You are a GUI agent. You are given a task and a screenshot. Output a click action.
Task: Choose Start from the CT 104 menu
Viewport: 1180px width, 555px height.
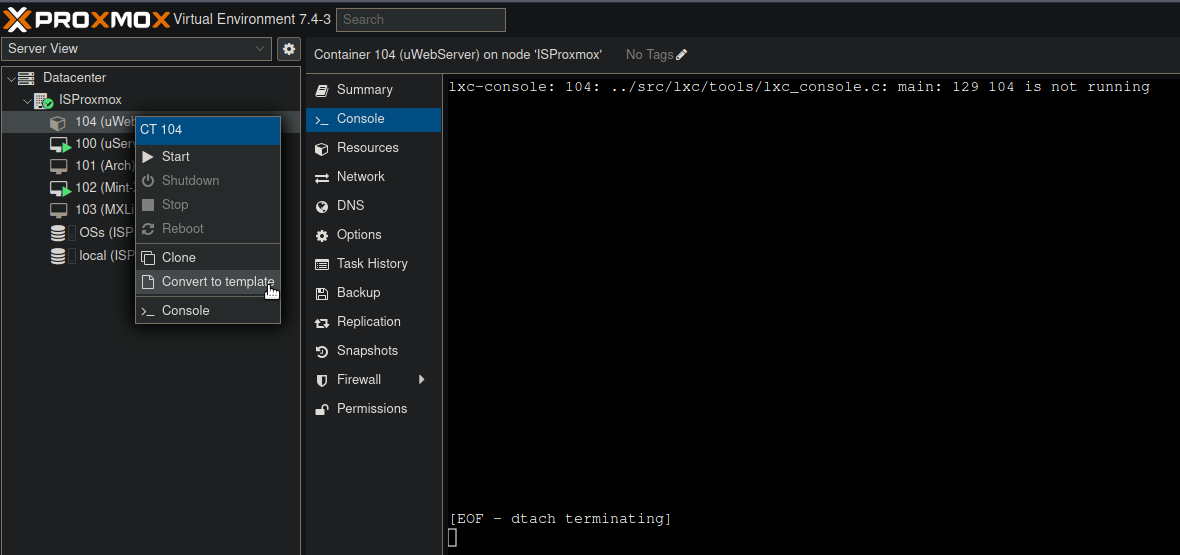tap(208, 157)
